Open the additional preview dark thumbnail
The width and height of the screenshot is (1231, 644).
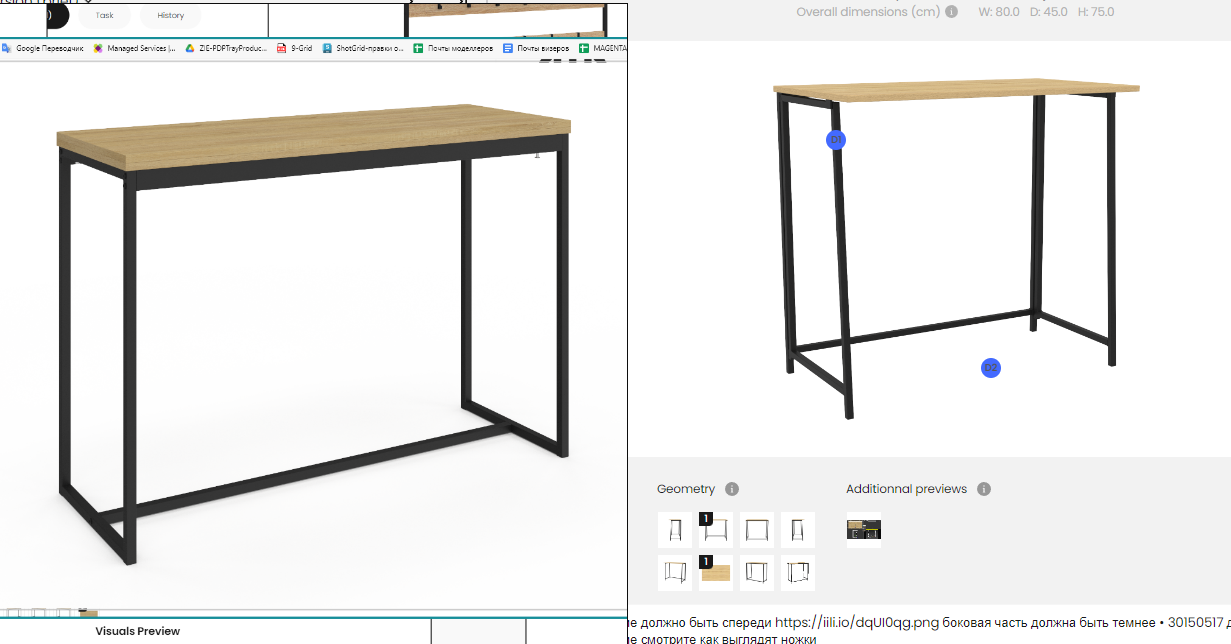click(x=864, y=530)
